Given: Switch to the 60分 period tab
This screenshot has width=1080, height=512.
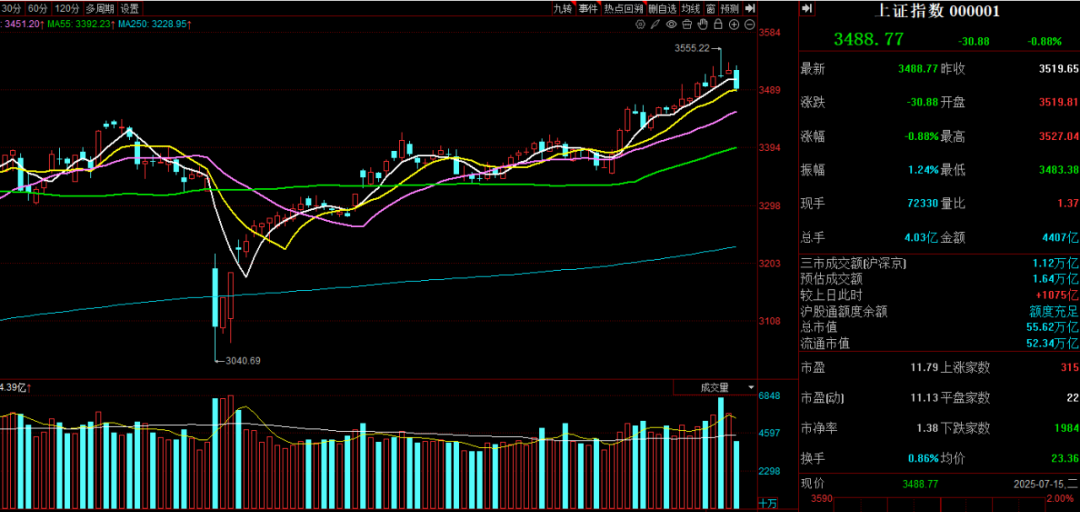Looking at the screenshot, I should tap(39, 8).
